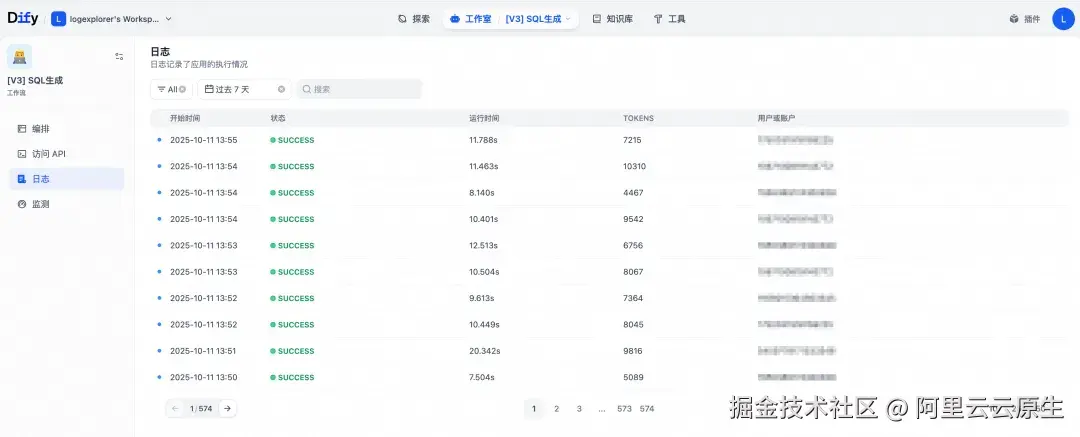Expand the [V3] SQL生成 app dropdown
Image resolution: width=1080 pixels, height=437 pixels.
[539, 19]
